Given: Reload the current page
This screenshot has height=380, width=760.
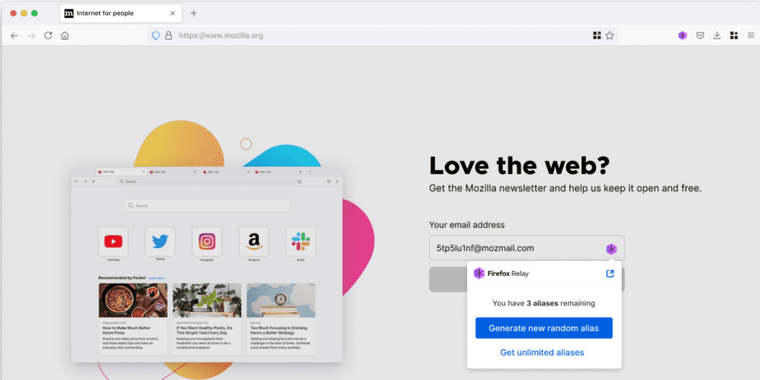Looking at the screenshot, I should [48, 35].
